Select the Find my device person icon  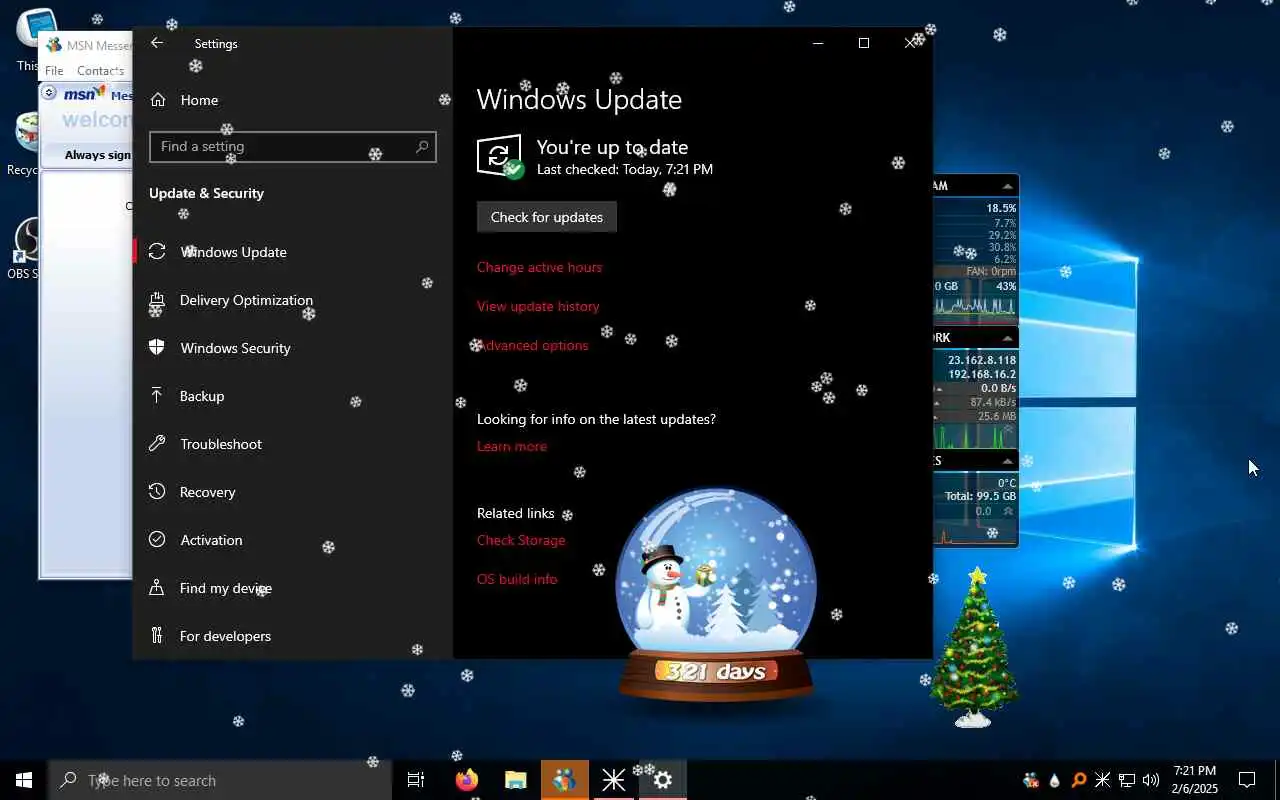tap(157, 588)
